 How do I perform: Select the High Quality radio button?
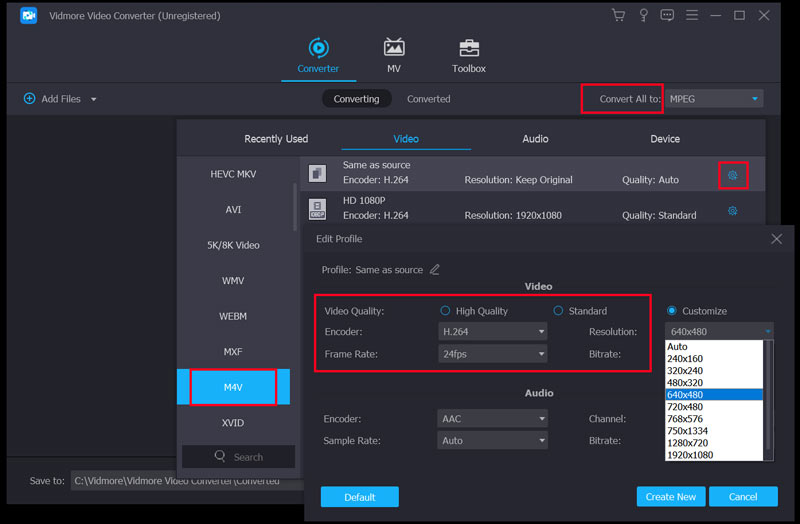tap(445, 311)
